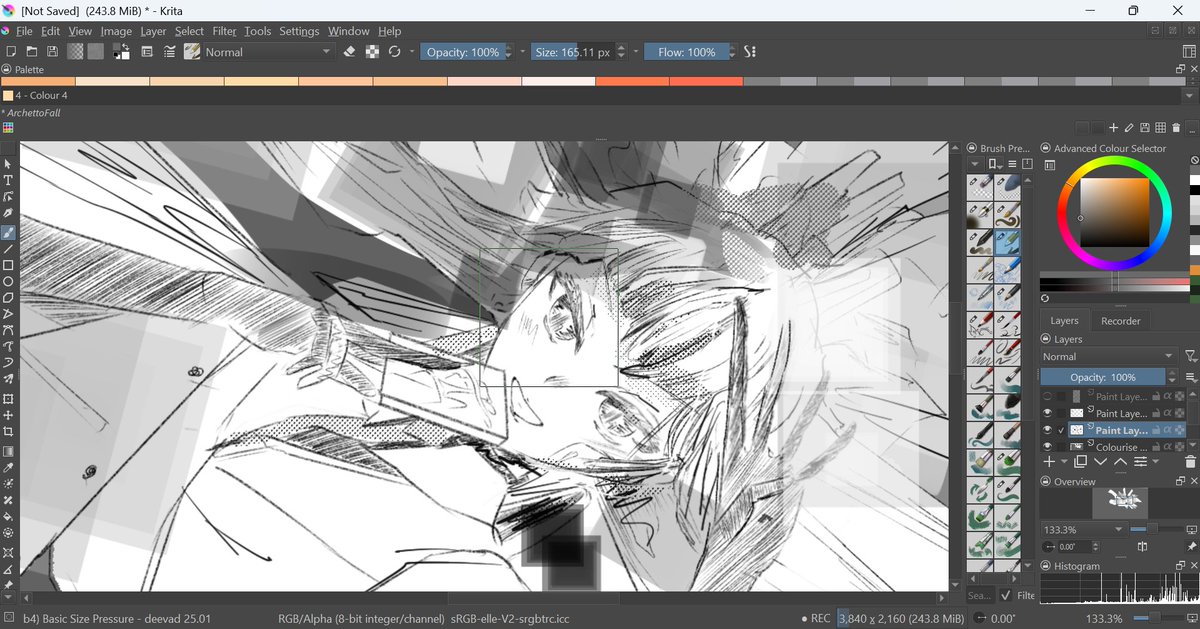Open the fill gradients picker
The height and width of the screenshot is (629, 1200).
[75, 52]
